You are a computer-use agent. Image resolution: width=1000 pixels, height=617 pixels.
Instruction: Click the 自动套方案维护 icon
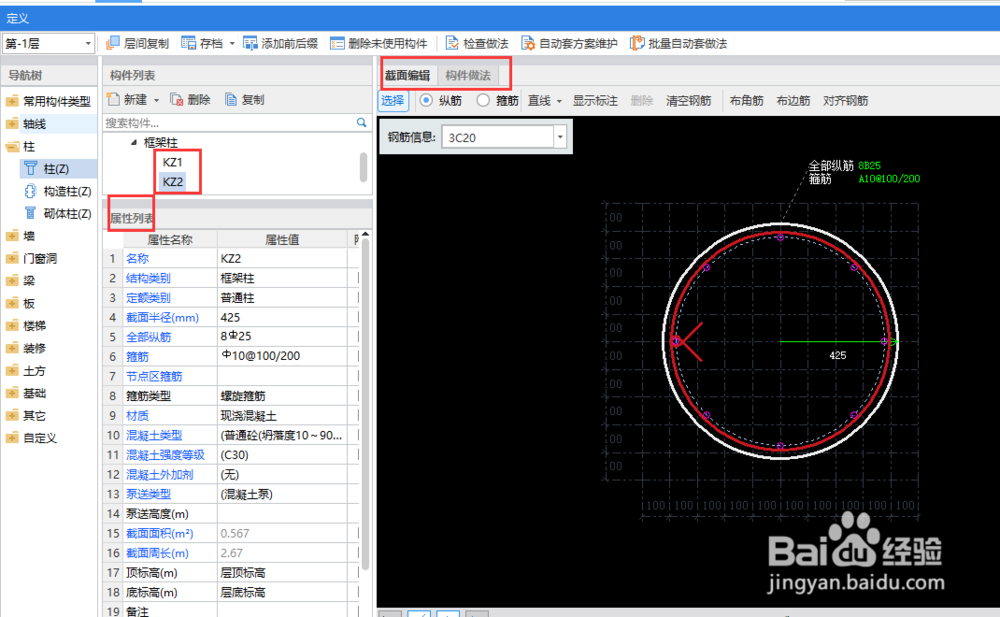tap(528, 43)
